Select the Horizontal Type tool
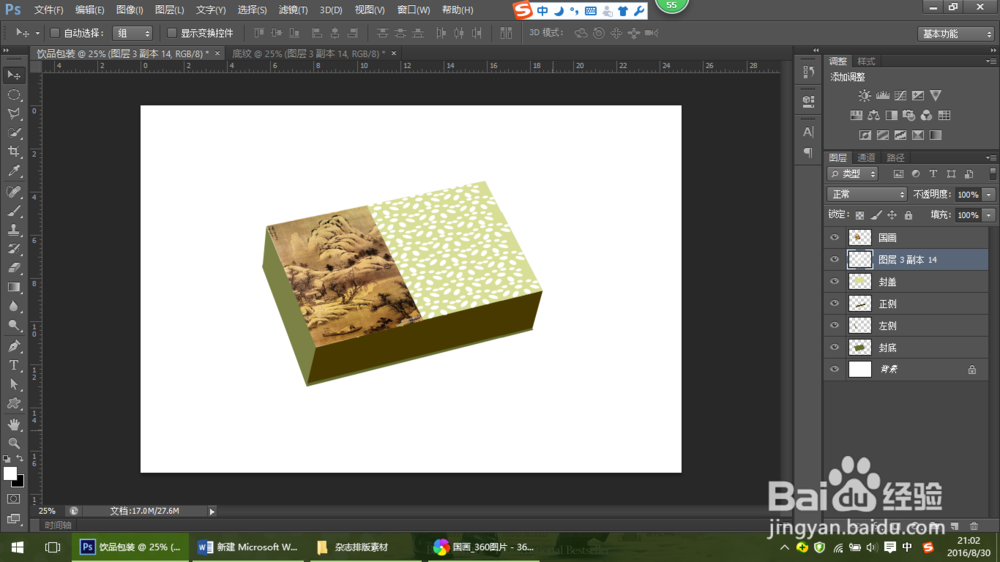 (x=13, y=366)
